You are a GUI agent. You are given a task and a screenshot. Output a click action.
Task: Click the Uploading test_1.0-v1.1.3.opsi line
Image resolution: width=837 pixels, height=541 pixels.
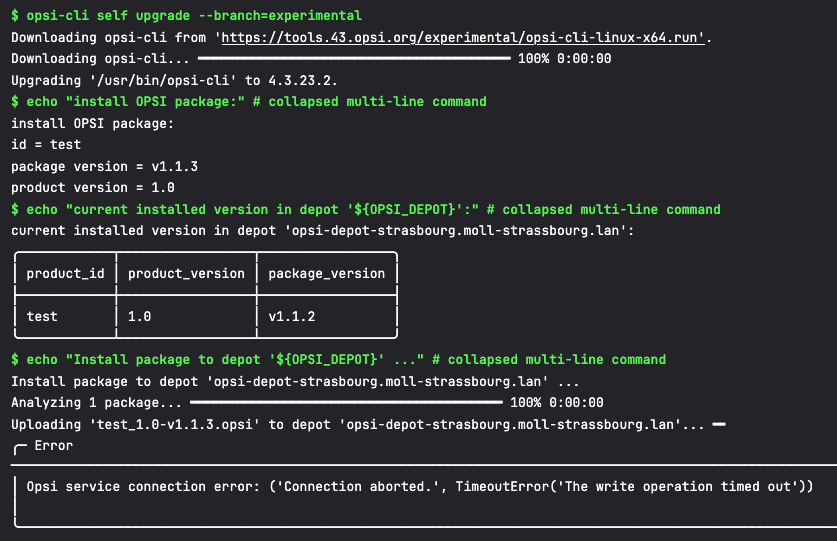pyautogui.click(x=358, y=425)
